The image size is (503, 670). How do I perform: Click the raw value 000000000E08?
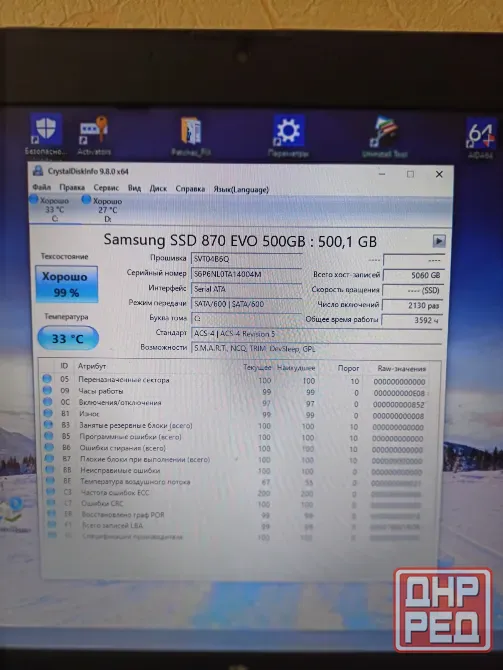tap(399, 393)
